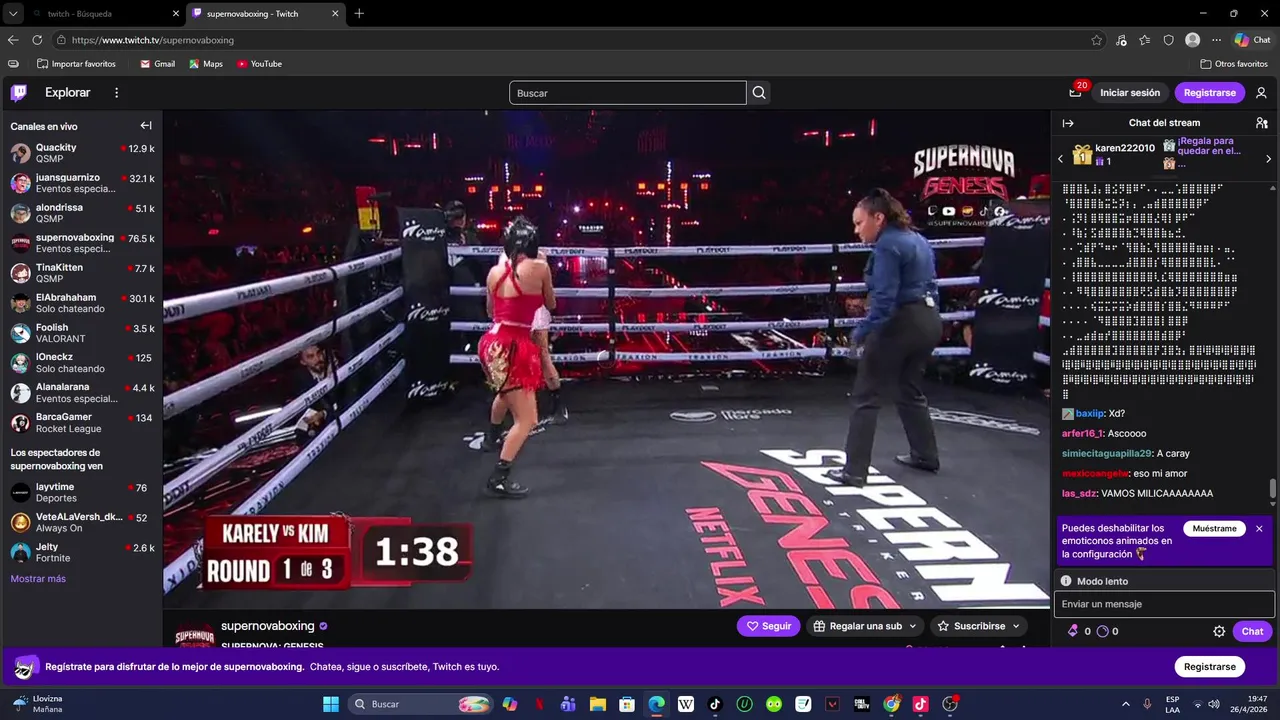The width and height of the screenshot is (1280, 720).
Task: Click the purple Chat send button
Action: pyautogui.click(x=1253, y=631)
